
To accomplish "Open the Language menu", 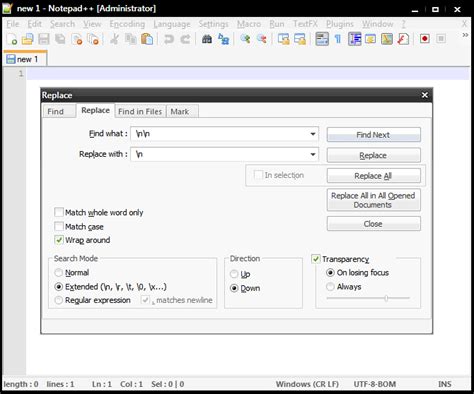I will tap(172, 24).
